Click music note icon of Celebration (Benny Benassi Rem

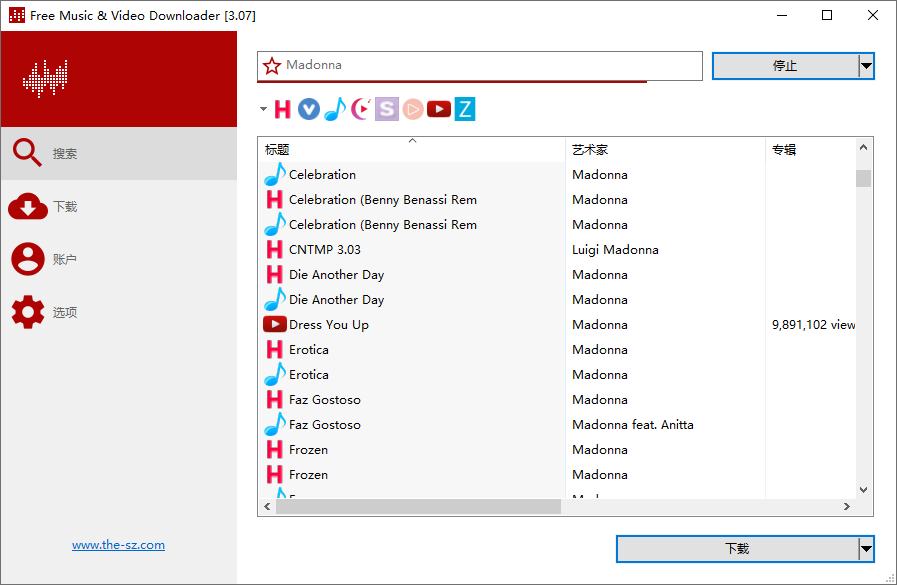275,225
